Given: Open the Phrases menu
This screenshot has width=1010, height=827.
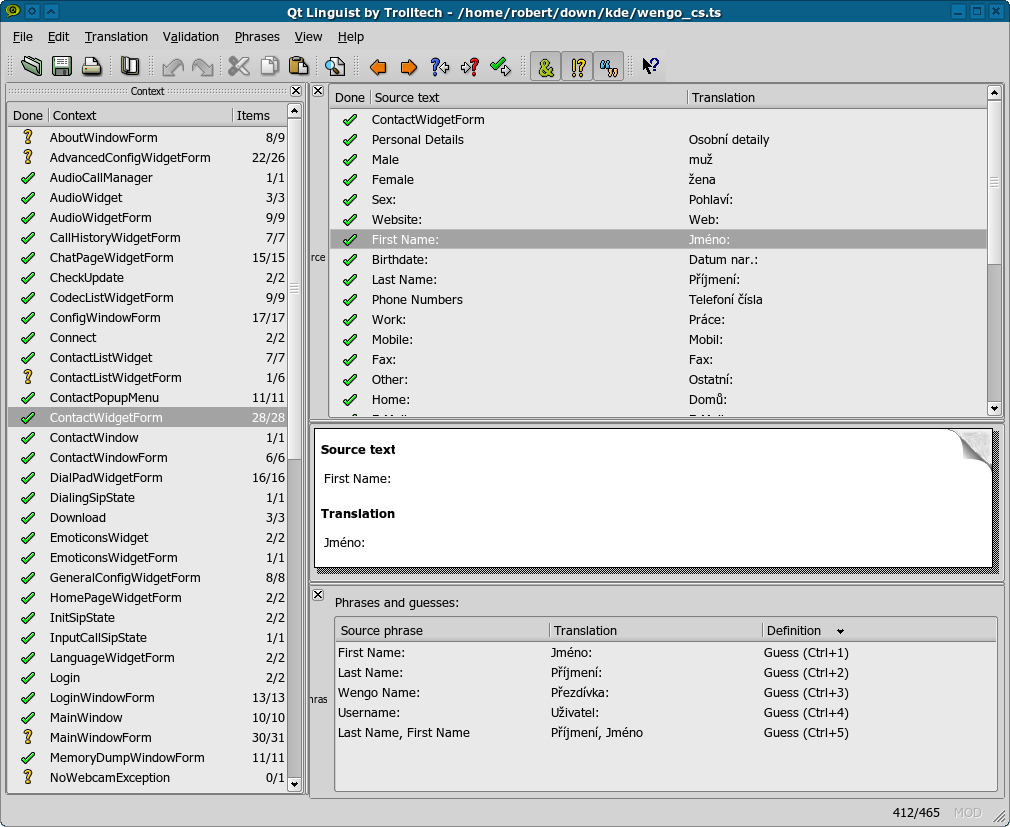Looking at the screenshot, I should pos(257,37).
